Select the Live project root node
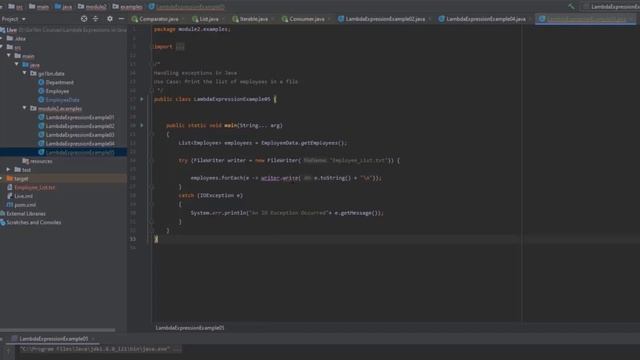Screen dimensions: 640x360 [x=11, y=30]
